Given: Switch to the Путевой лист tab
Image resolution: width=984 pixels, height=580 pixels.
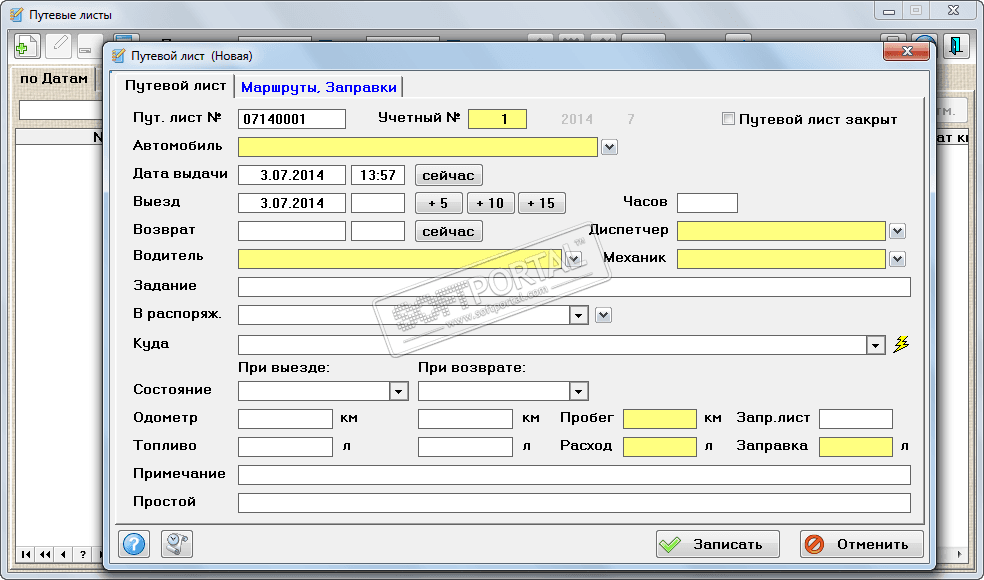Looking at the screenshot, I should click(x=175, y=86).
